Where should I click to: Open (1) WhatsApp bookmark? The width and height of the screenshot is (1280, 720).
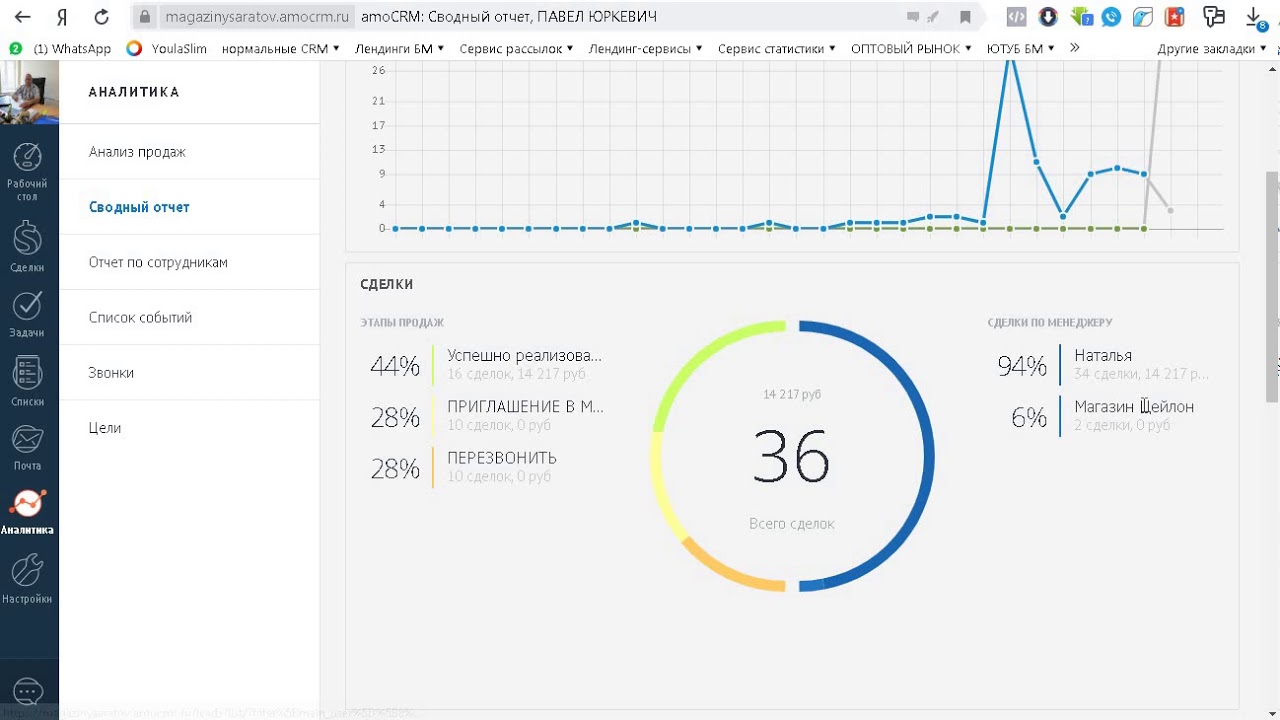click(x=60, y=48)
